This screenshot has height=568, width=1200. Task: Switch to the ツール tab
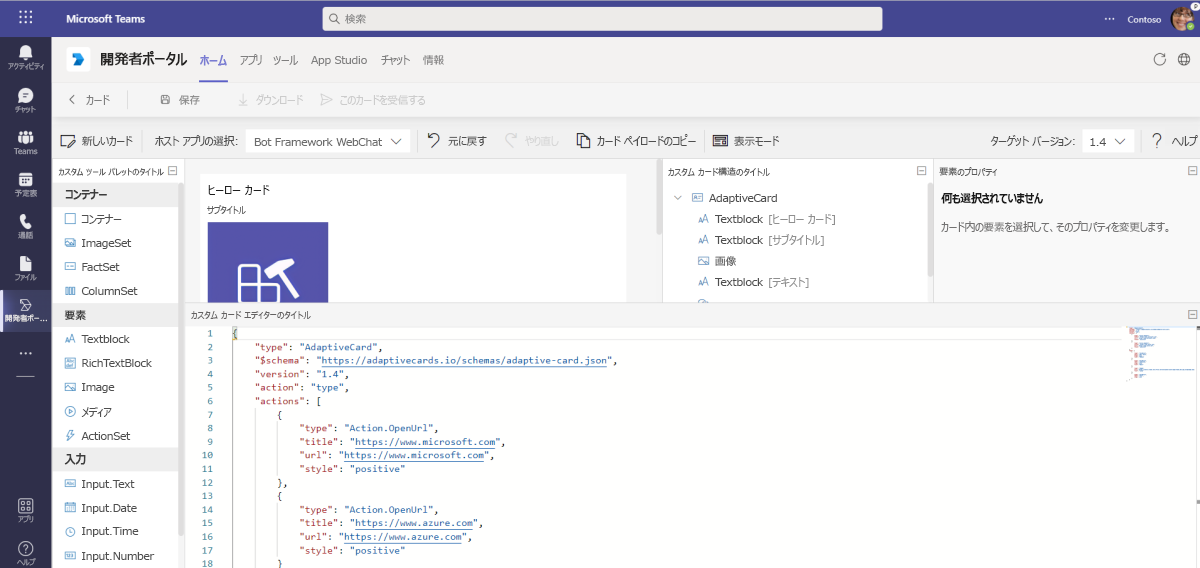point(285,60)
